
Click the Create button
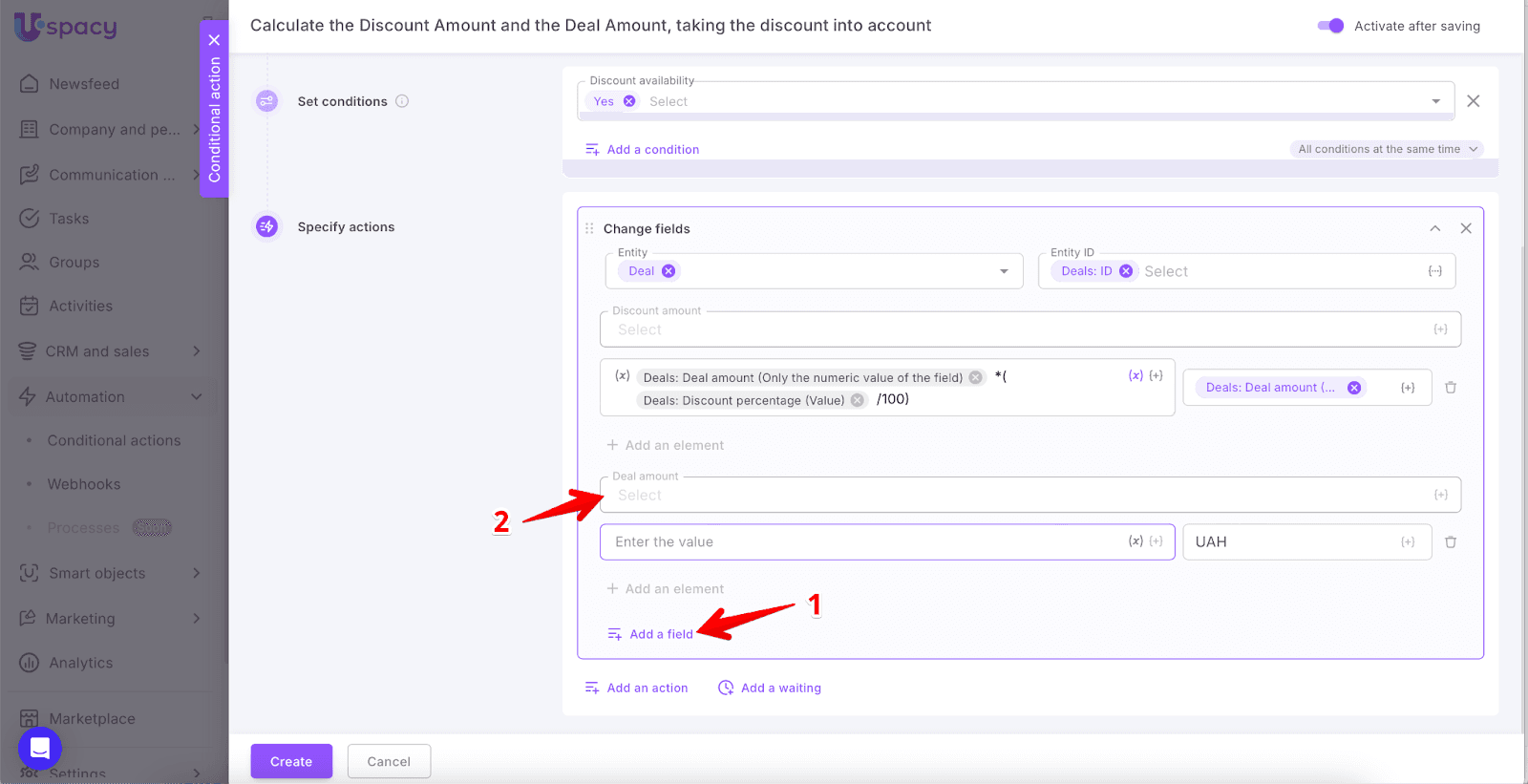click(291, 761)
